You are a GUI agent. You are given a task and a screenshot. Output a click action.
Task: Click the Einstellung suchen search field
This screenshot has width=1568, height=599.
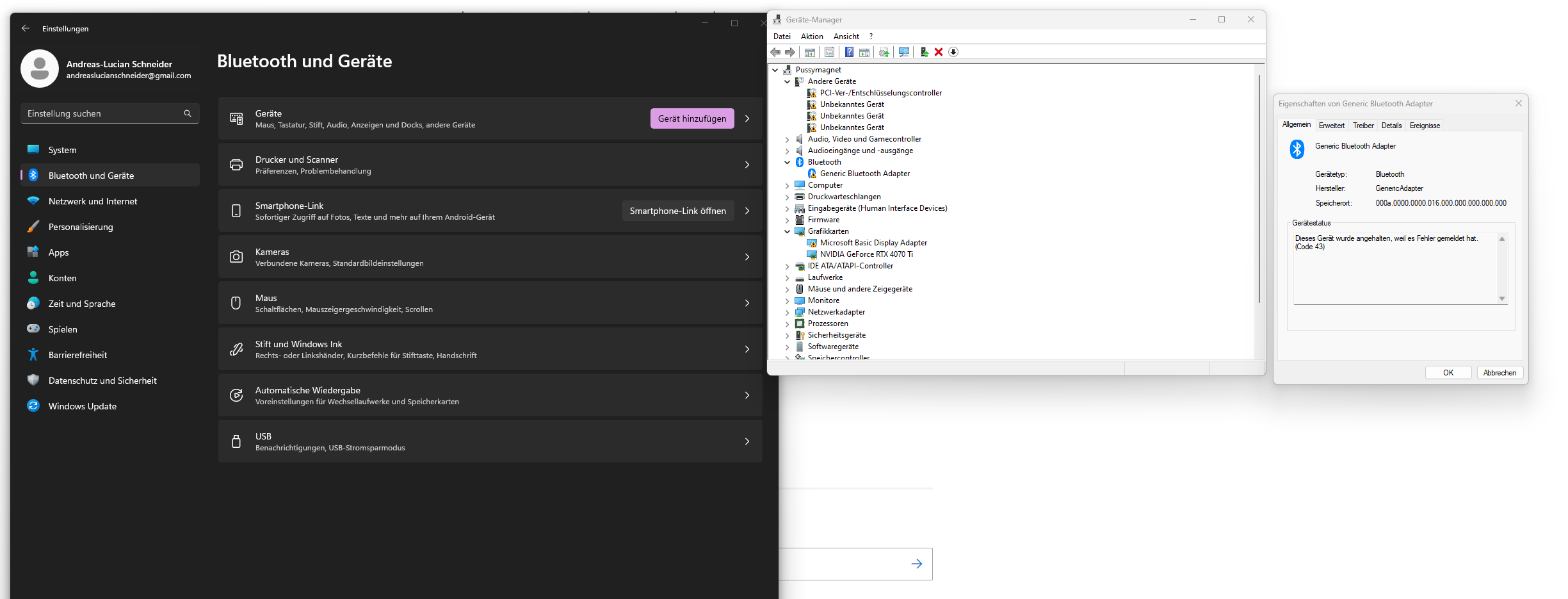[x=110, y=113]
